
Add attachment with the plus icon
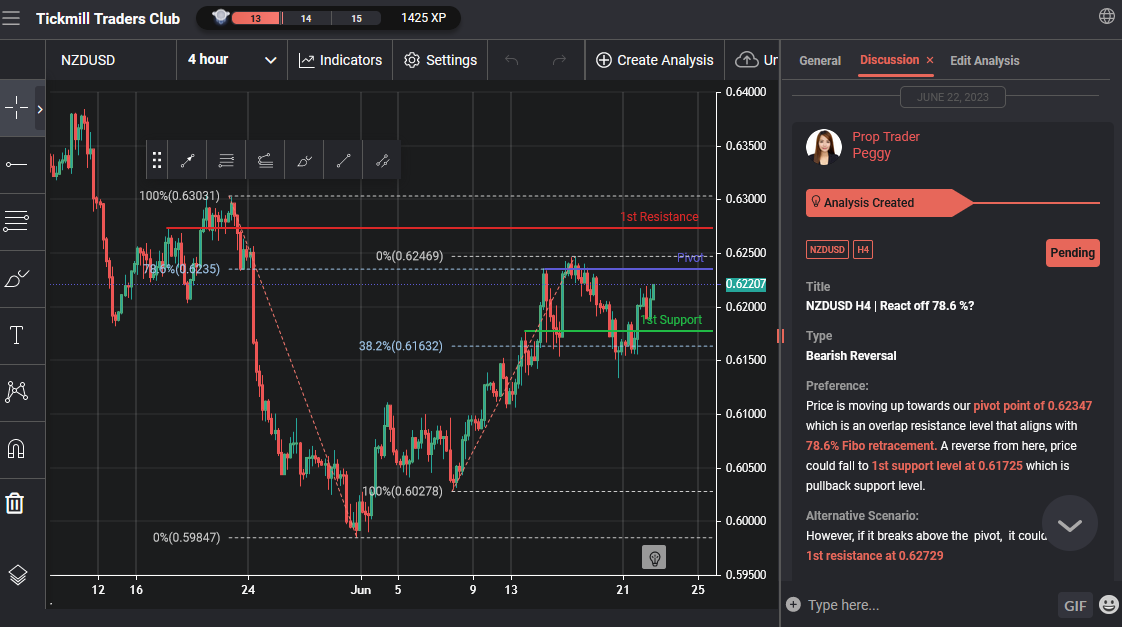[x=793, y=604]
